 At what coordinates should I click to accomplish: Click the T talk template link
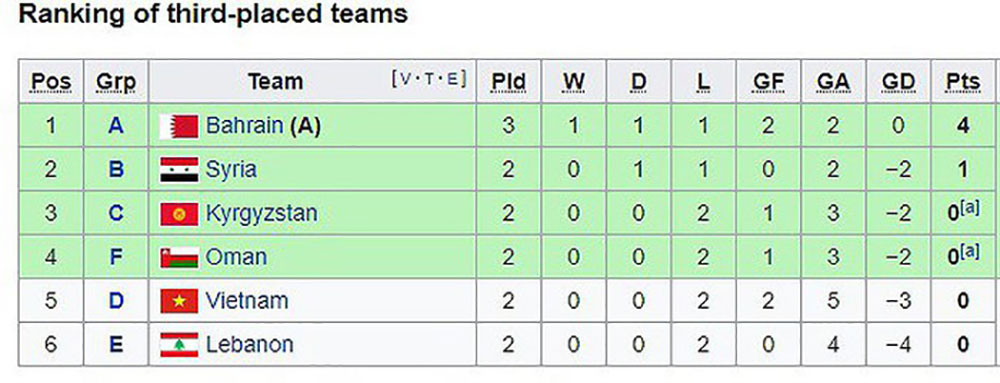429,79
